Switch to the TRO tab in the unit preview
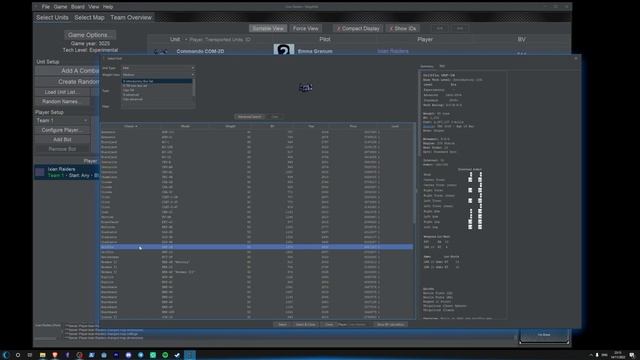This screenshot has height=360, width=640. tap(442, 66)
